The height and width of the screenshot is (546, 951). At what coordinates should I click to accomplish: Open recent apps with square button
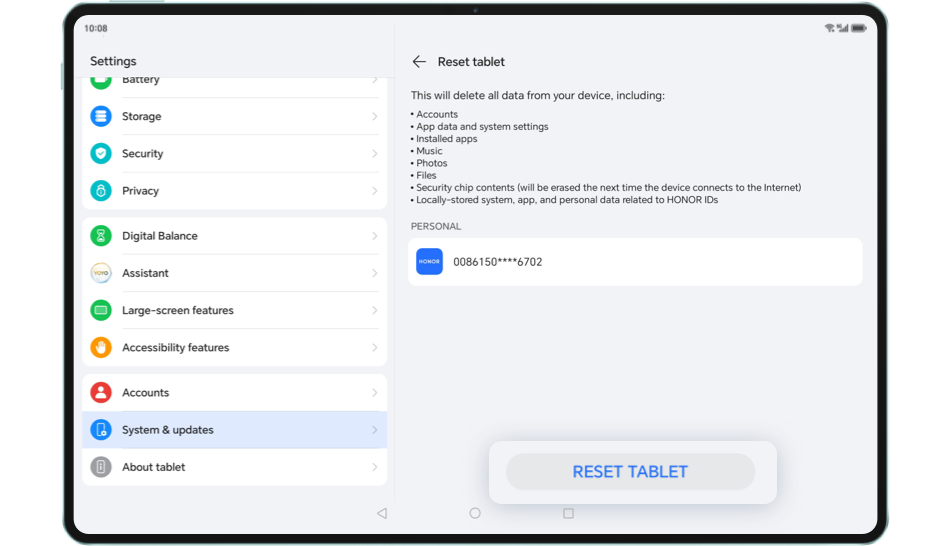(x=568, y=513)
